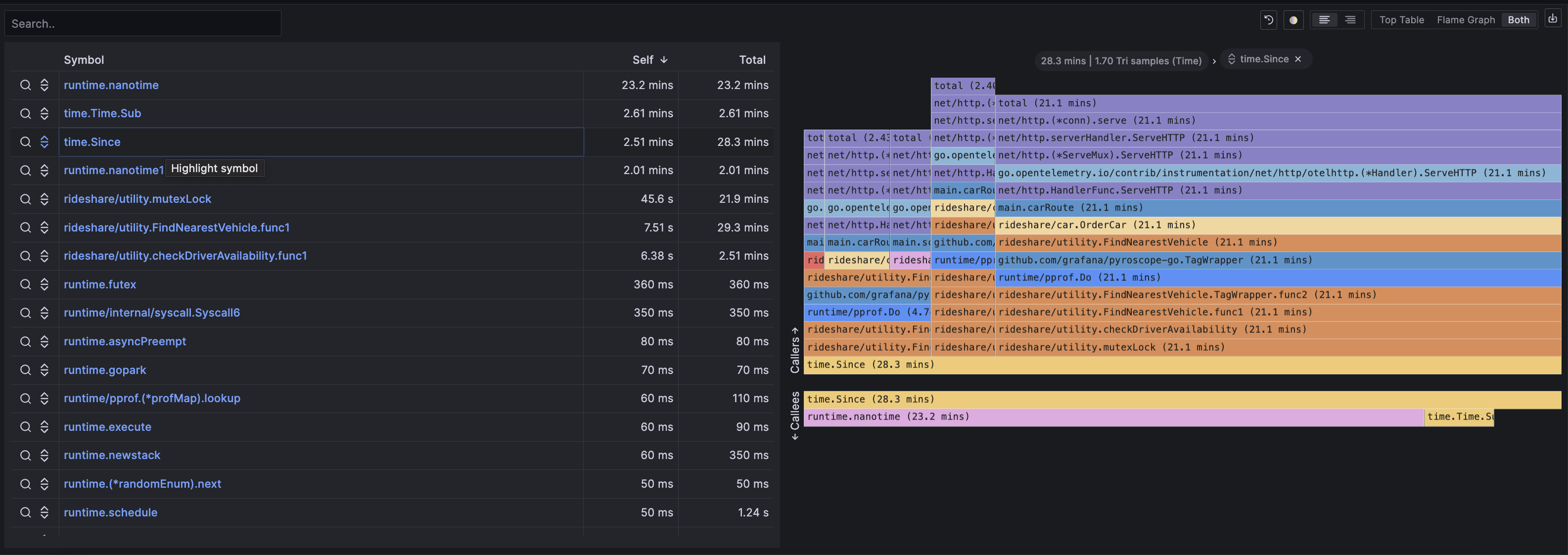Viewport: 1568px width, 555px height.
Task: Set flame graph text alignment to right
Action: 1350,20
